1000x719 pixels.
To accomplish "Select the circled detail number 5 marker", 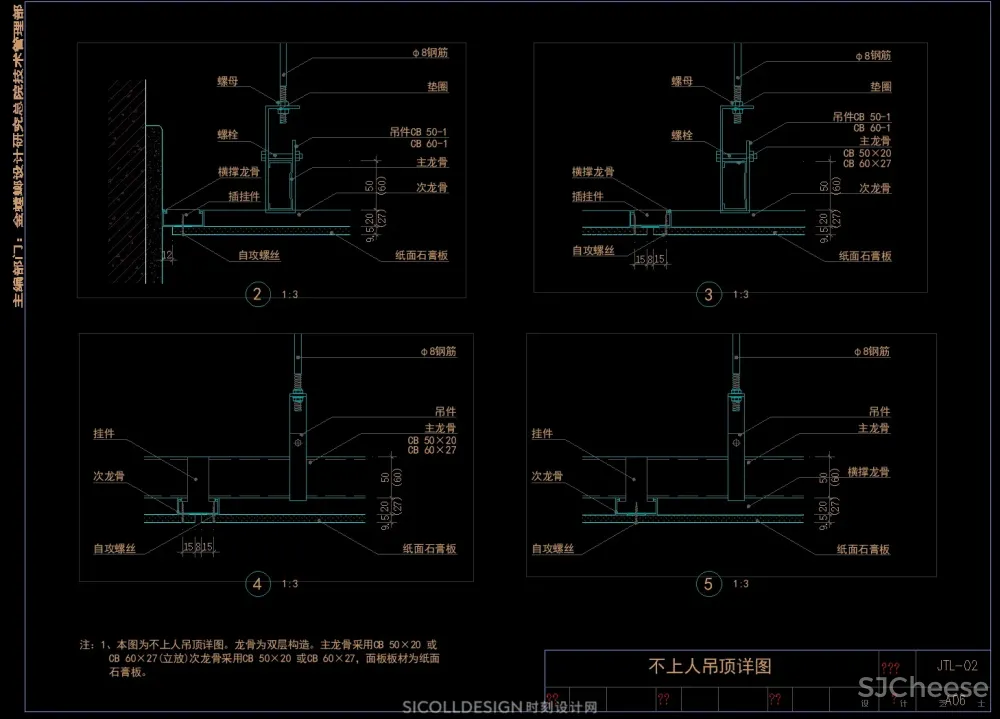I will [709, 584].
